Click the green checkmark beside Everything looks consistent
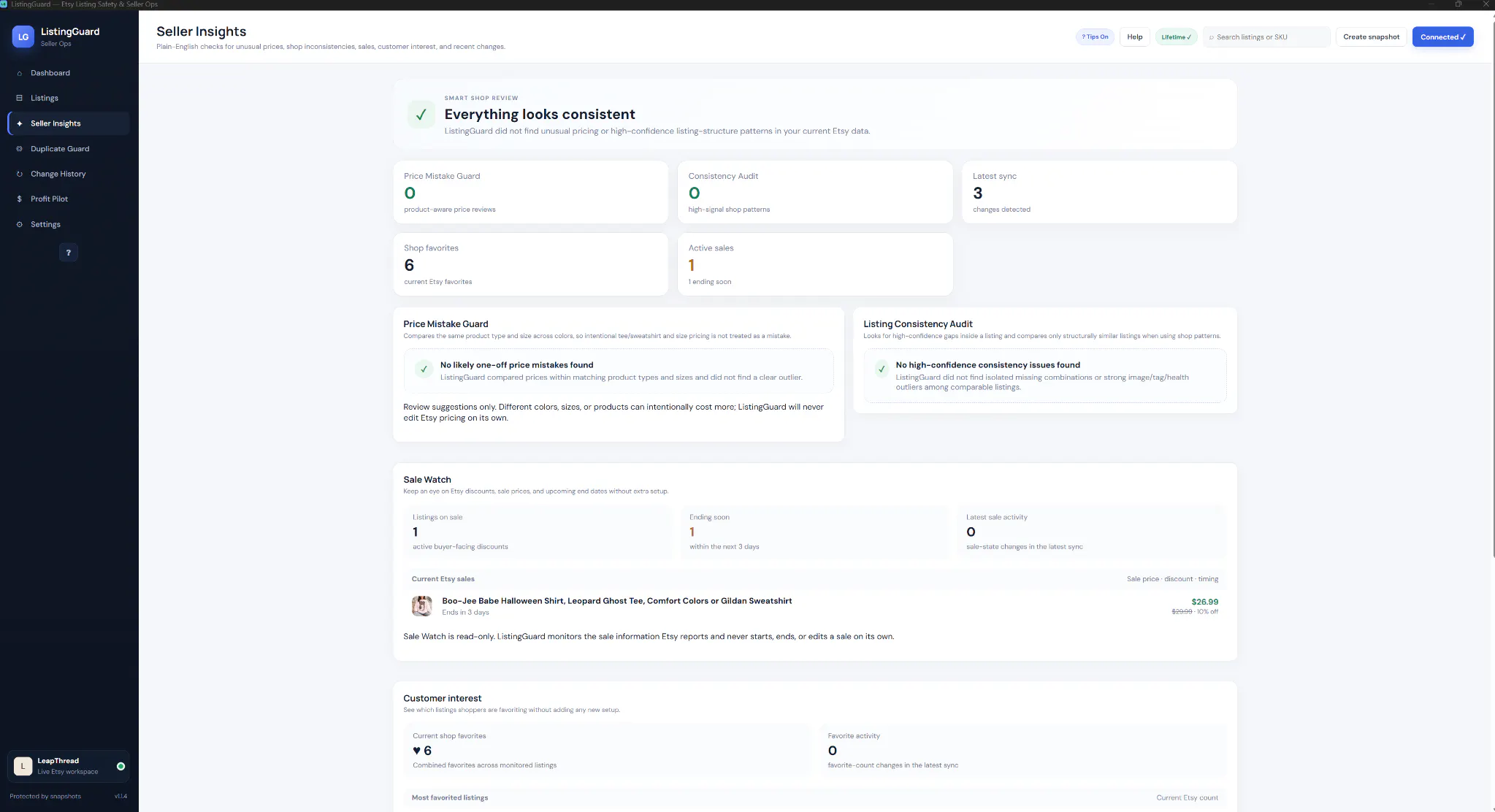The height and width of the screenshot is (812, 1495). [x=421, y=115]
